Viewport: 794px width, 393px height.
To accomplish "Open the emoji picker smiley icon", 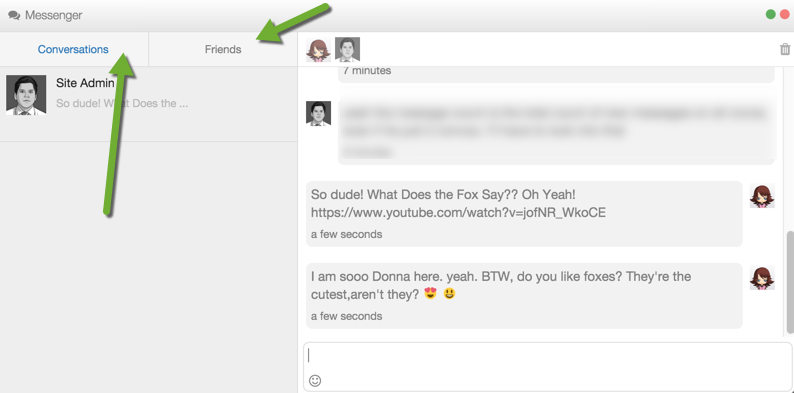I will click(x=315, y=380).
